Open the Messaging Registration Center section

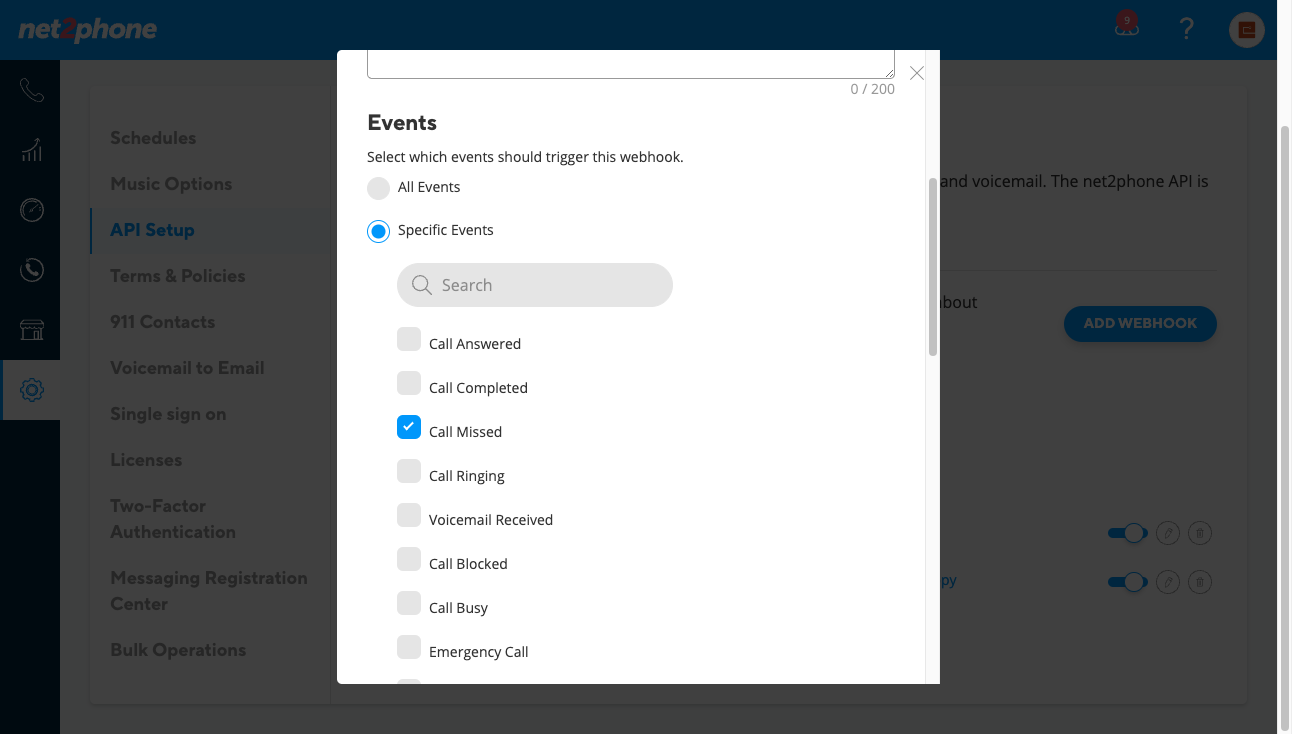coord(209,591)
